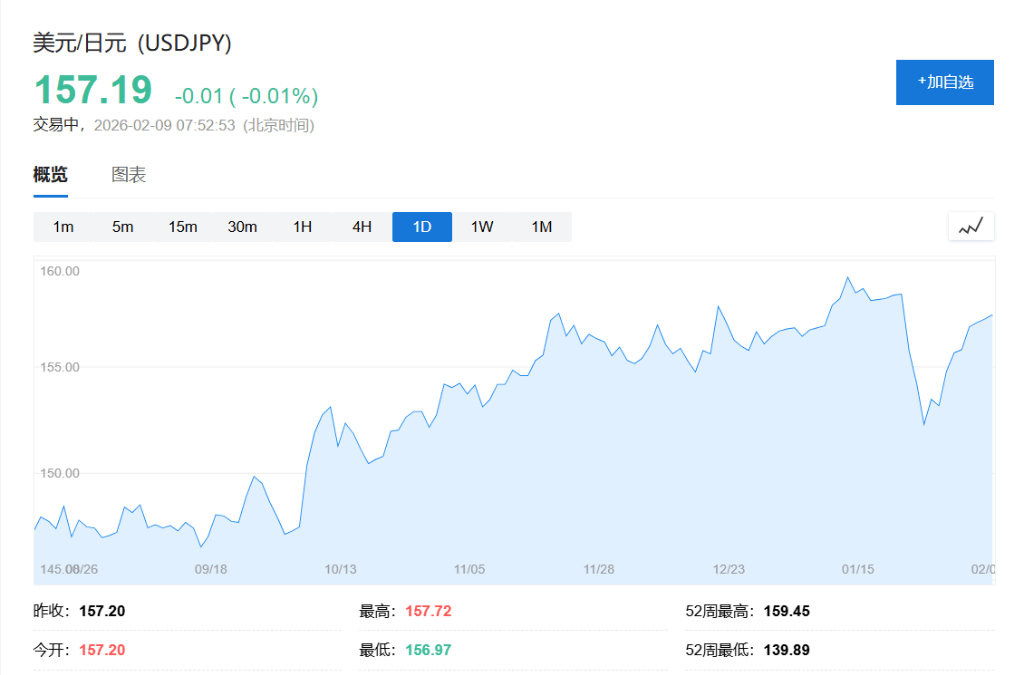Add USDJPY to watchlist with 加自选
The width and height of the screenshot is (1024, 675).
(944, 82)
